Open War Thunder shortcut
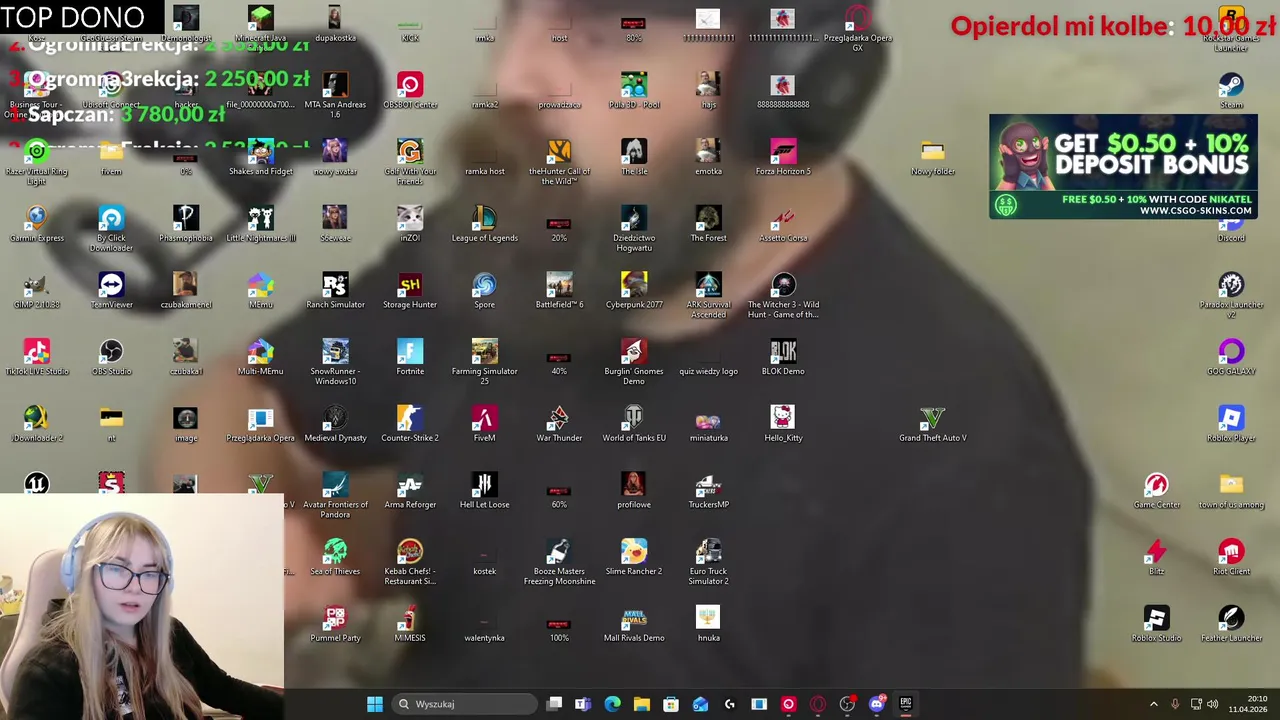Screen dimensions: 1280x720 pyautogui.click(x=559, y=424)
